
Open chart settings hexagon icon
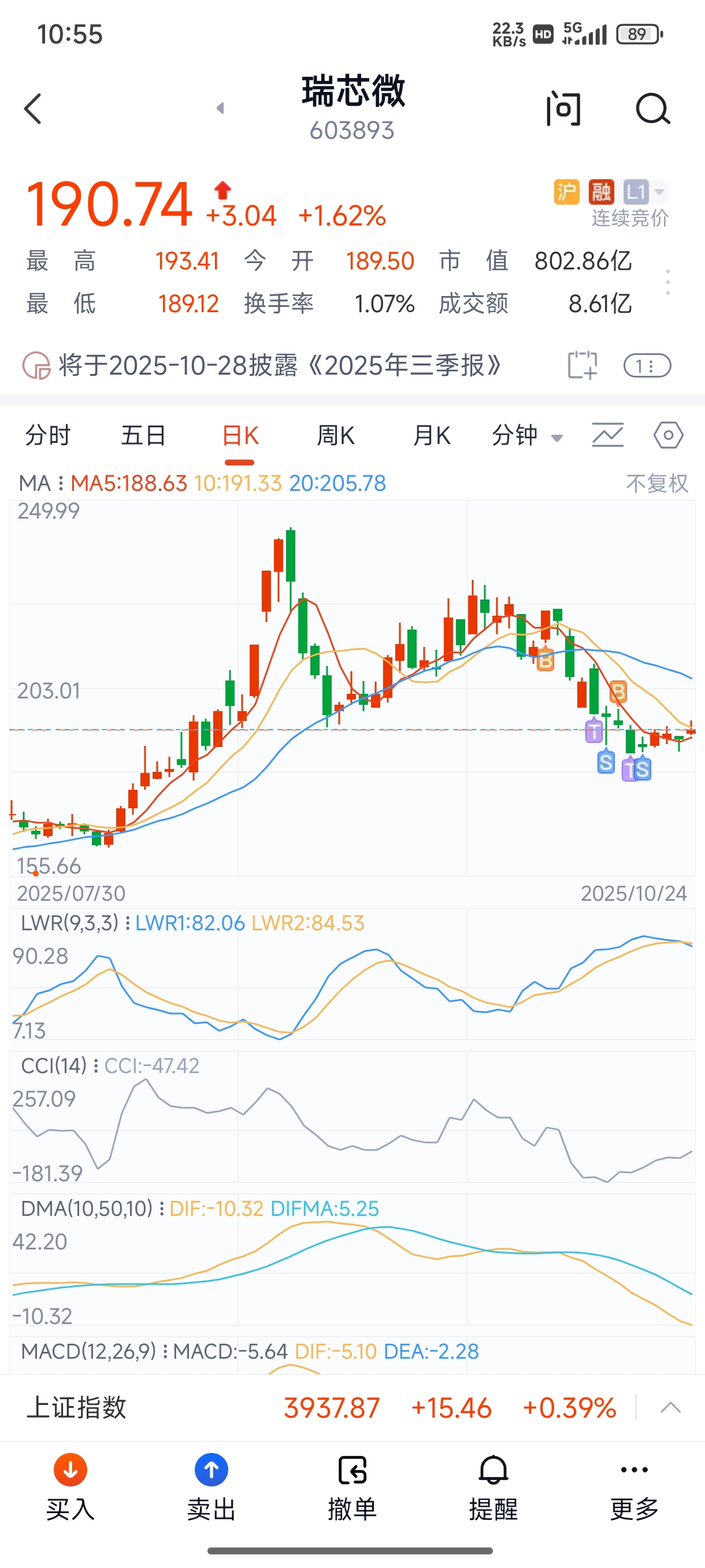pyautogui.click(x=669, y=435)
